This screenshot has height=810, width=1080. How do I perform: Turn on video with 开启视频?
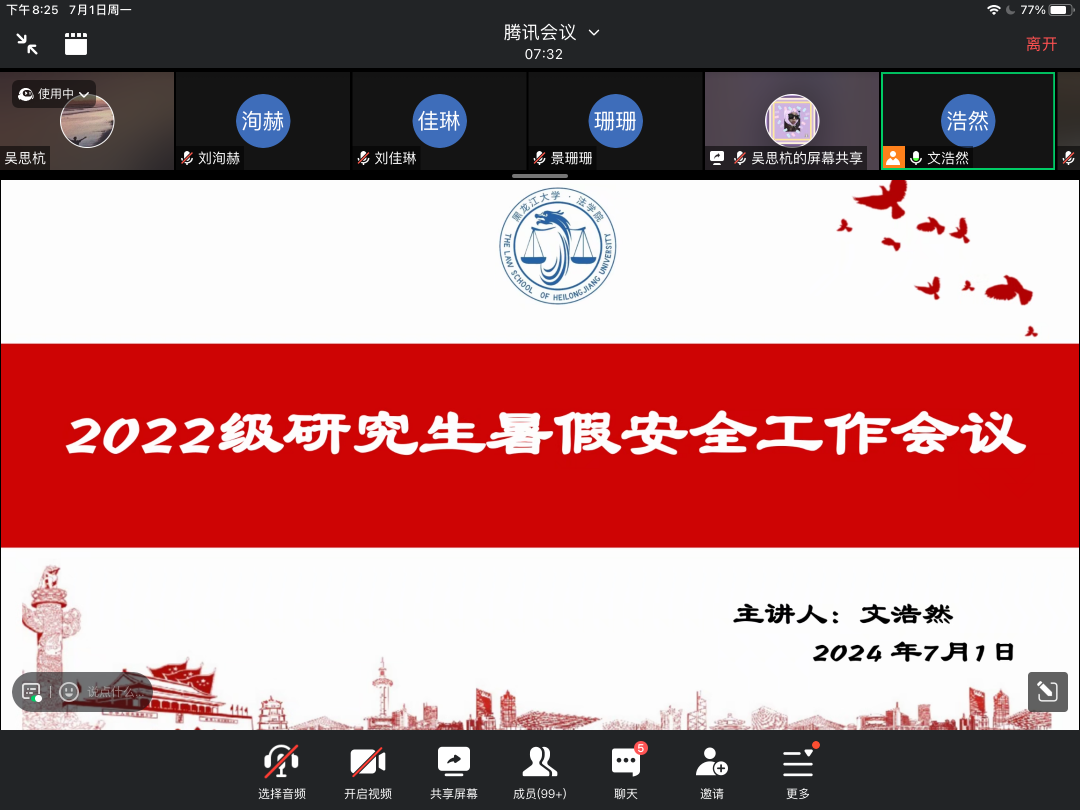(368, 772)
